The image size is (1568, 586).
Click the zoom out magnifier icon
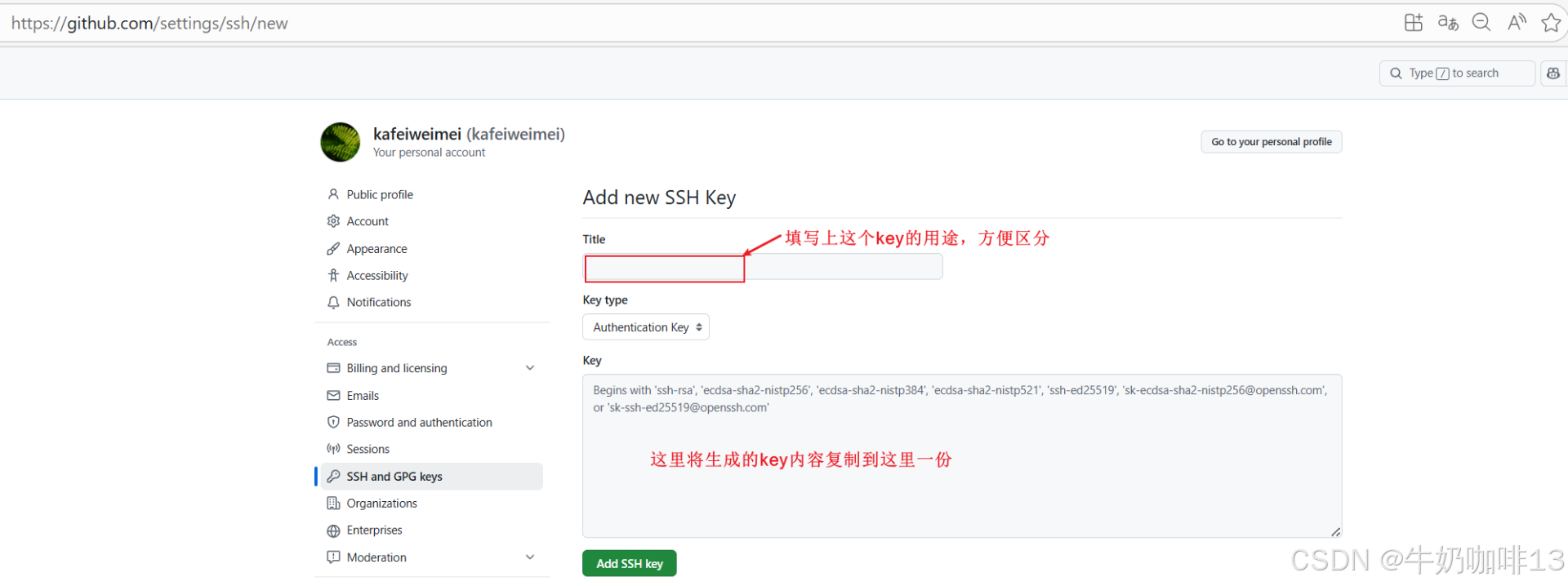(1481, 23)
